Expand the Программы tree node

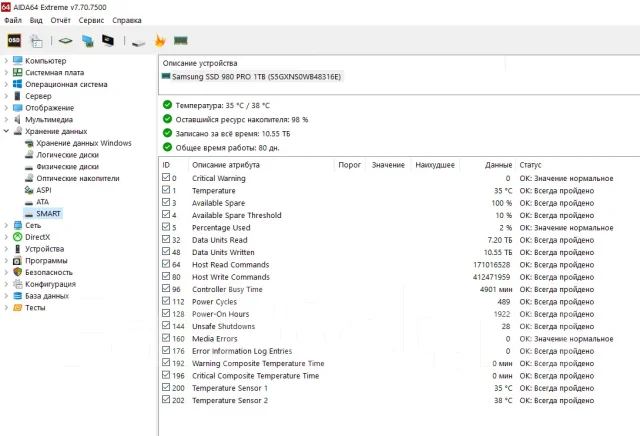point(6,261)
